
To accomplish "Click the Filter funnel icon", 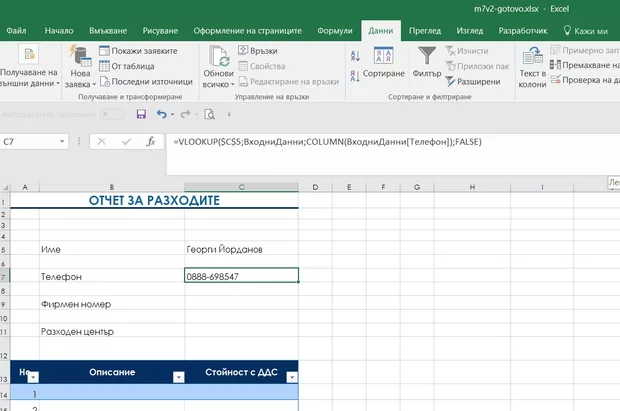I will pos(427,58).
